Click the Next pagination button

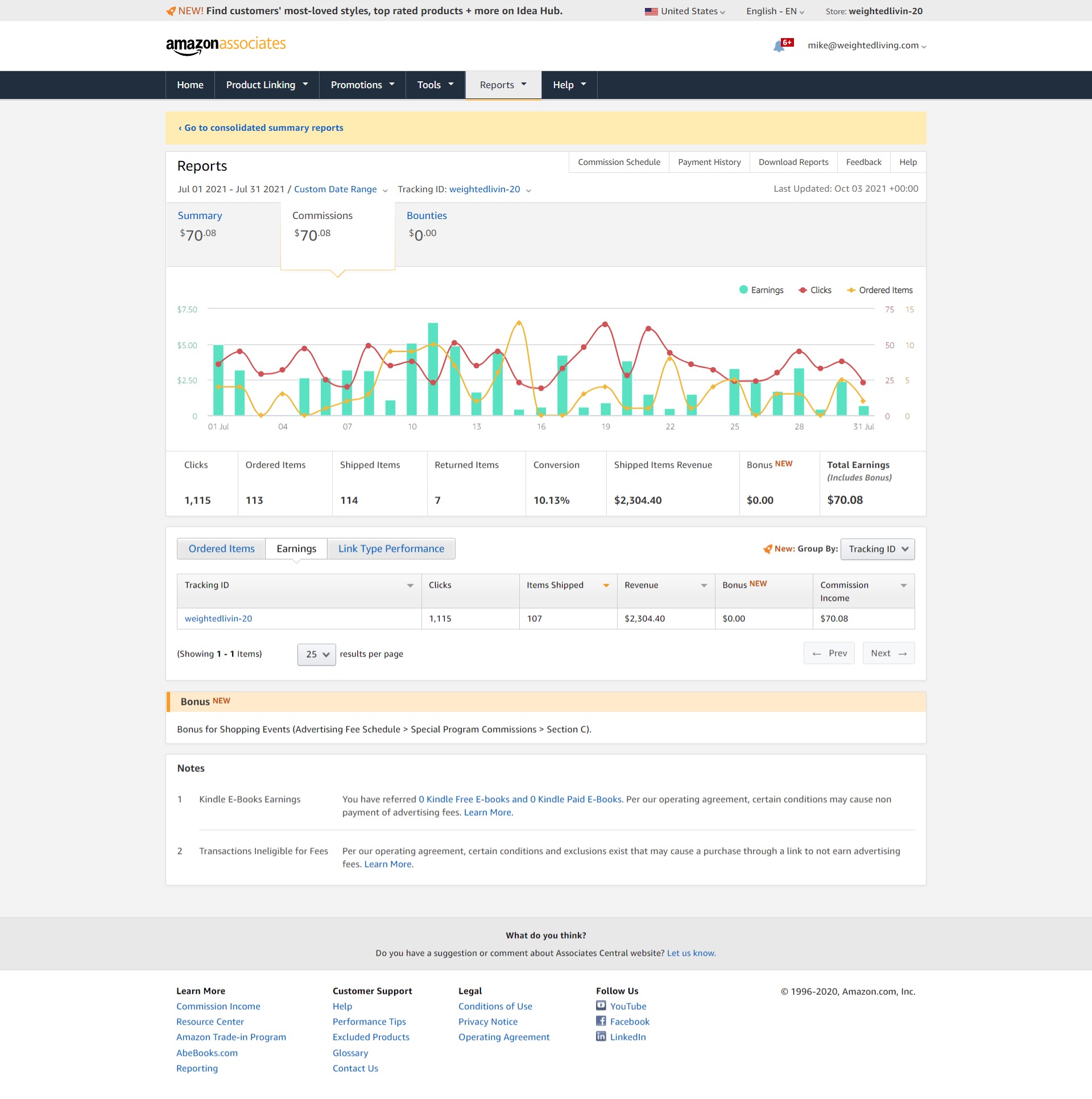(x=889, y=654)
